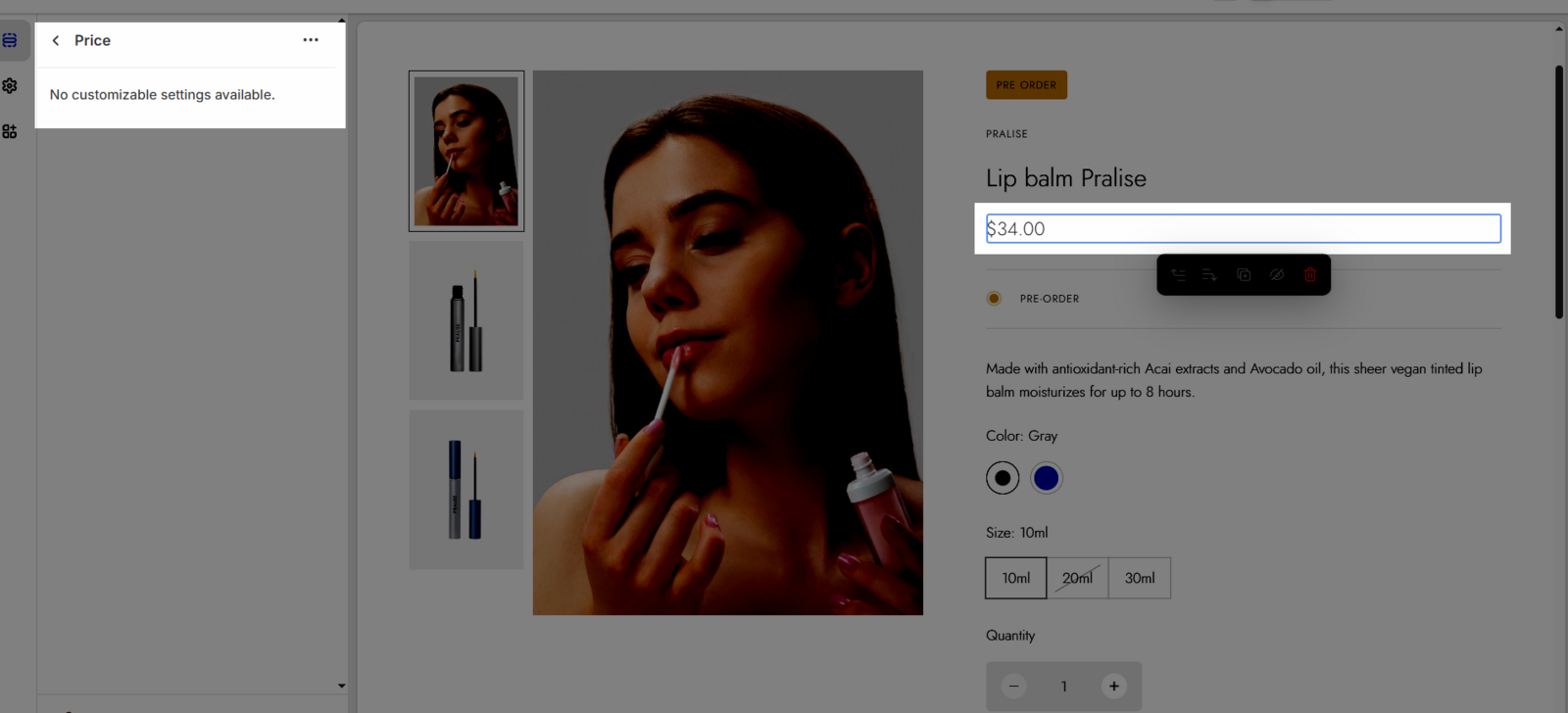Select the 10ml size option
Screen dimensions: 1568x713
(x=1015, y=578)
